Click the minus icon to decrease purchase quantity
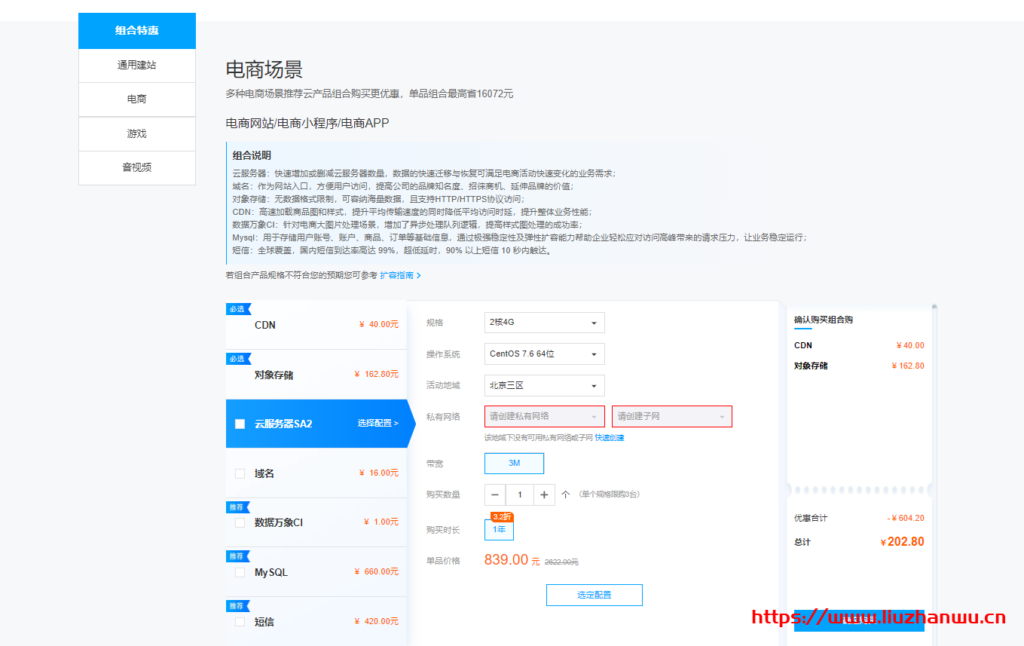 click(495, 494)
